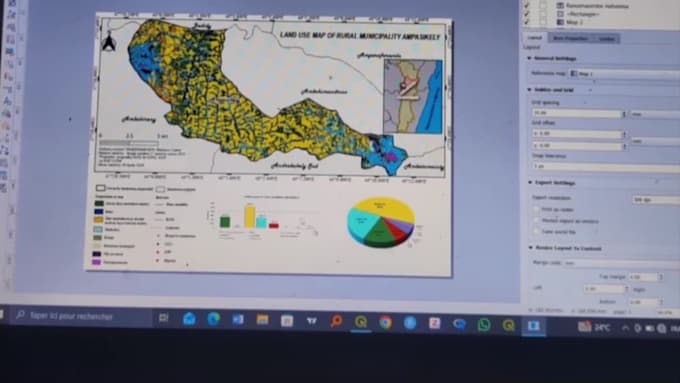Open Grid spacing units dropdown
Image resolution: width=680 pixels, height=383 pixels.
(655, 115)
